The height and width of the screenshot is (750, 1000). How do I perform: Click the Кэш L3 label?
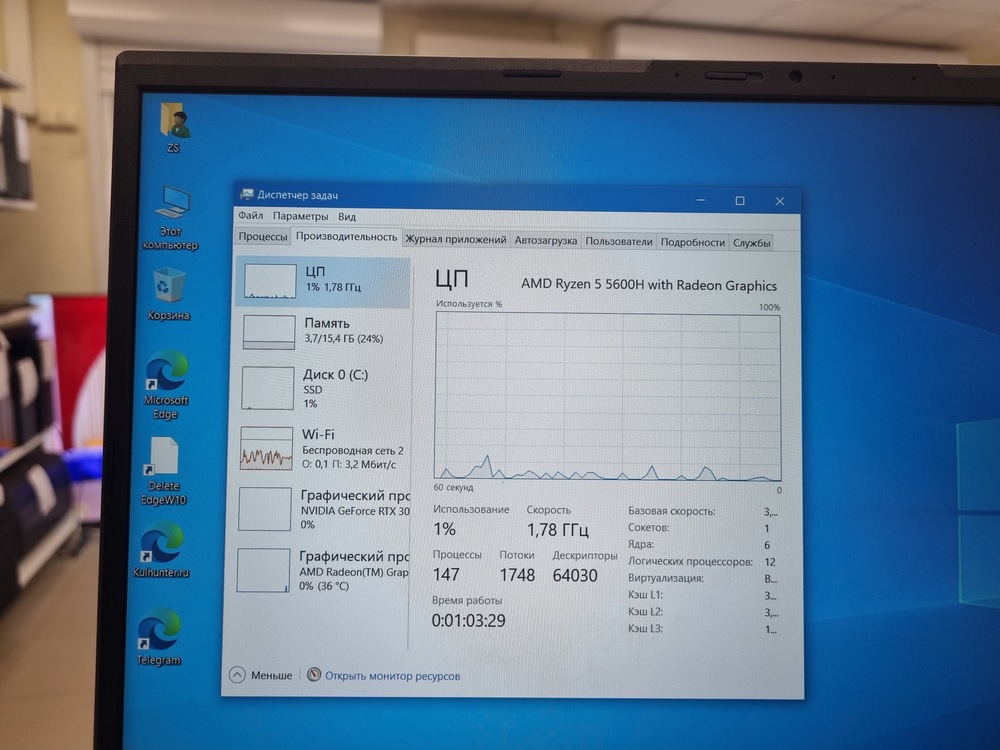tap(645, 628)
